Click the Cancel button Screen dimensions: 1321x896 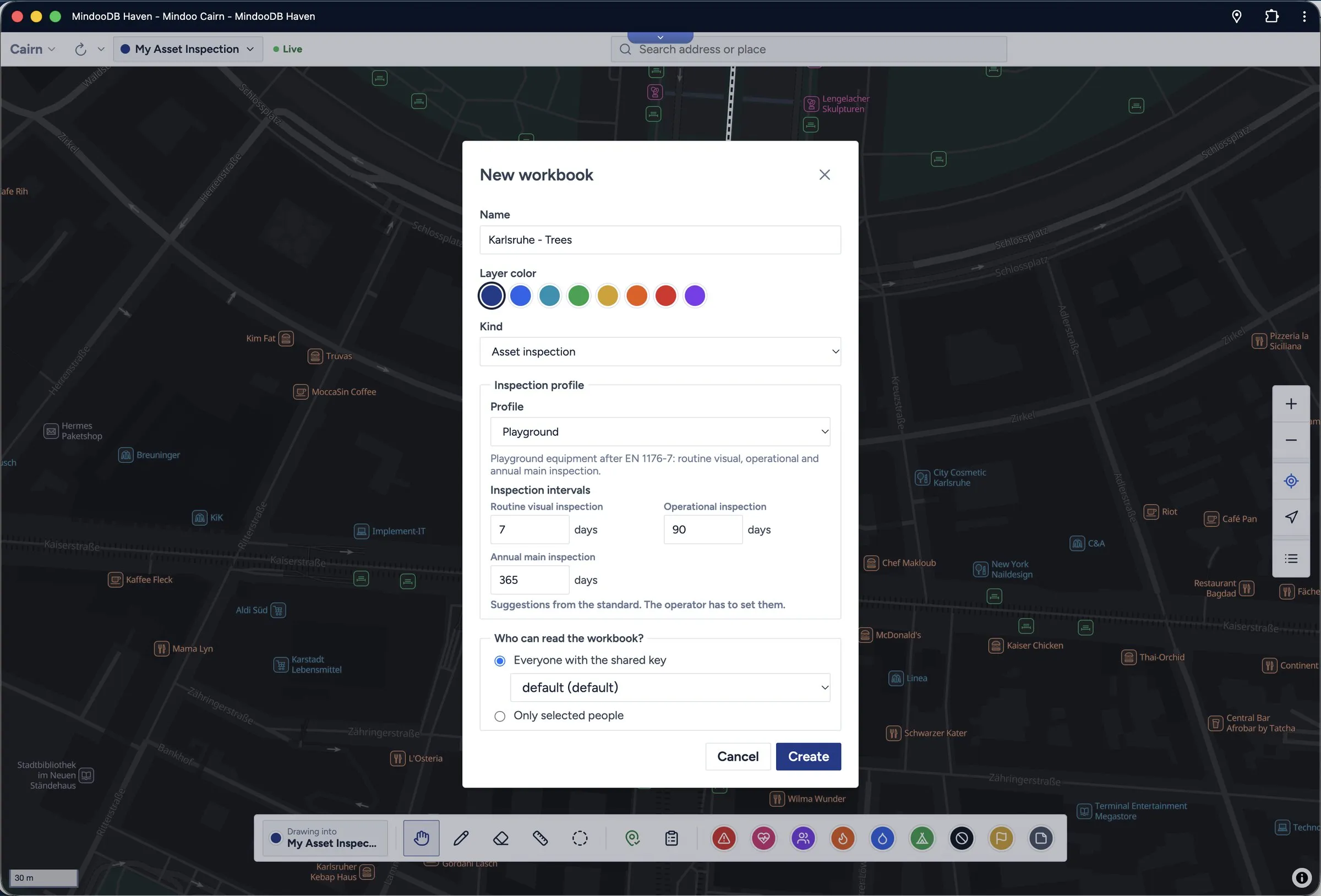(738, 756)
